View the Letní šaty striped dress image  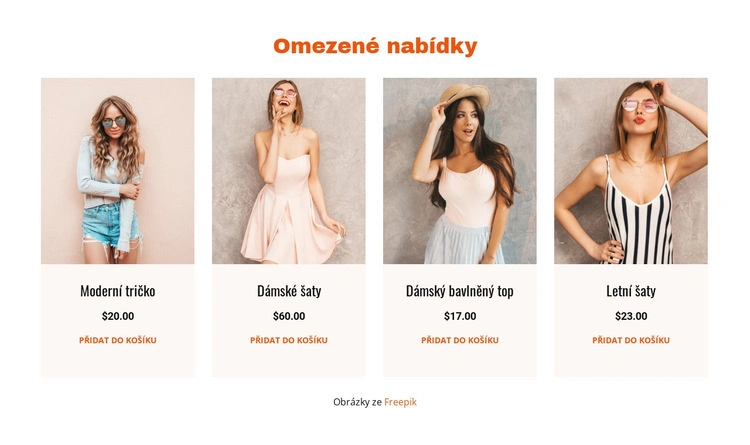631,171
